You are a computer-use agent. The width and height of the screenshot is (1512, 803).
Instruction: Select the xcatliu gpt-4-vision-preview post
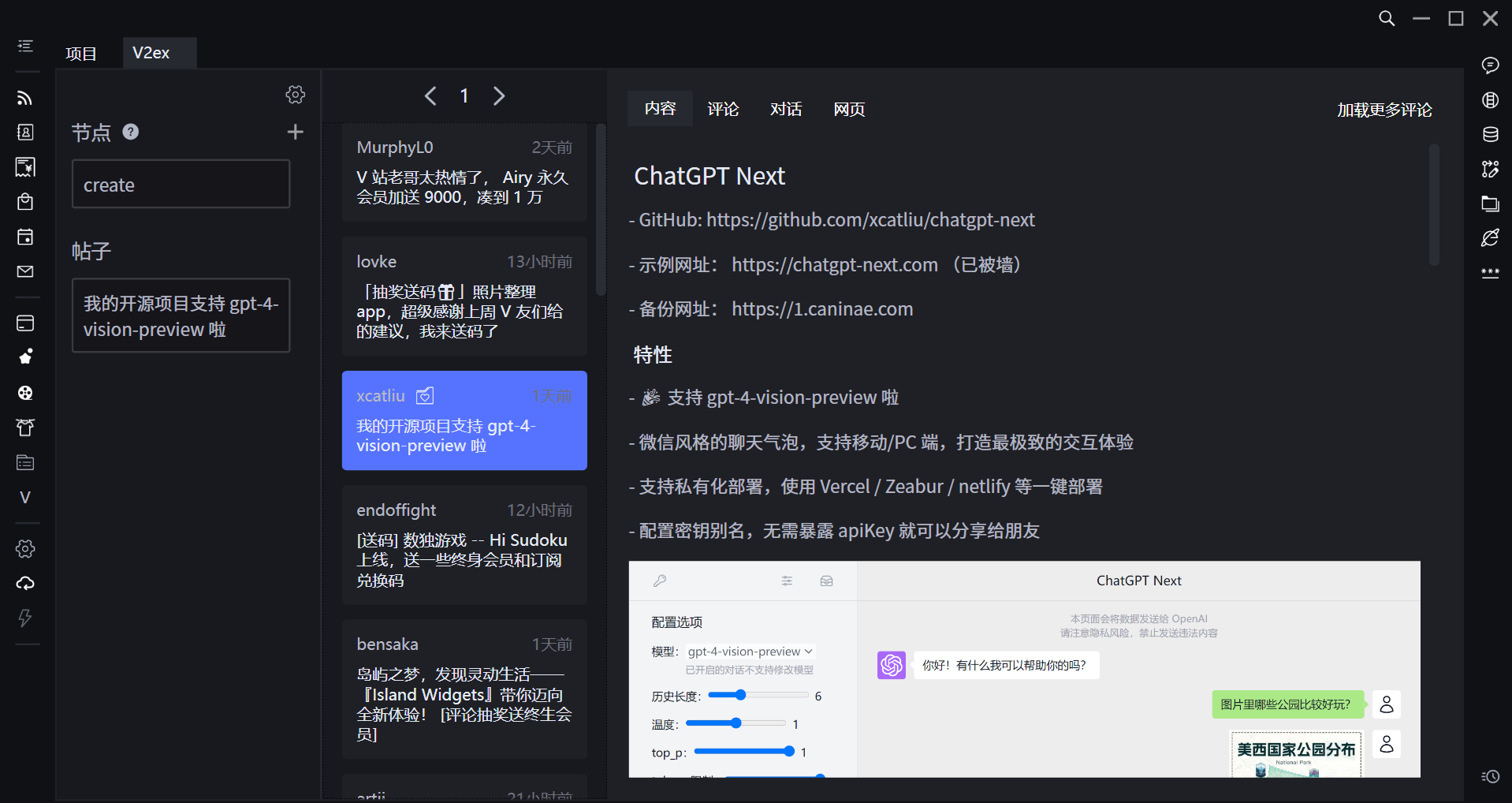pyautogui.click(x=464, y=420)
